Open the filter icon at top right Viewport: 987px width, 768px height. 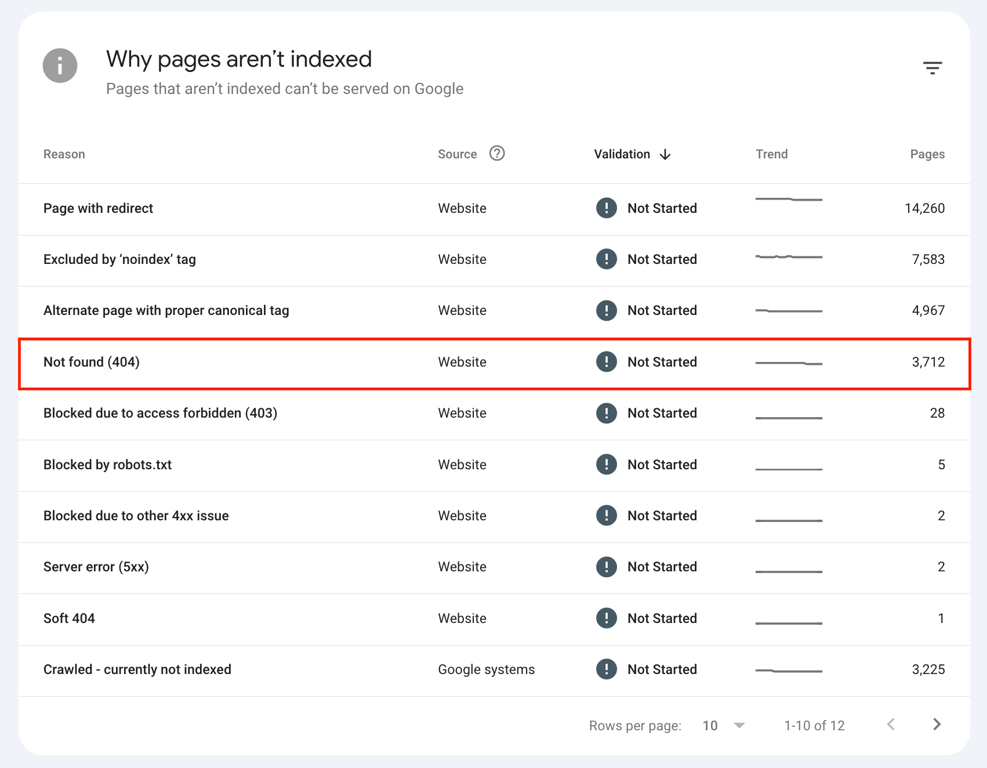932,67
